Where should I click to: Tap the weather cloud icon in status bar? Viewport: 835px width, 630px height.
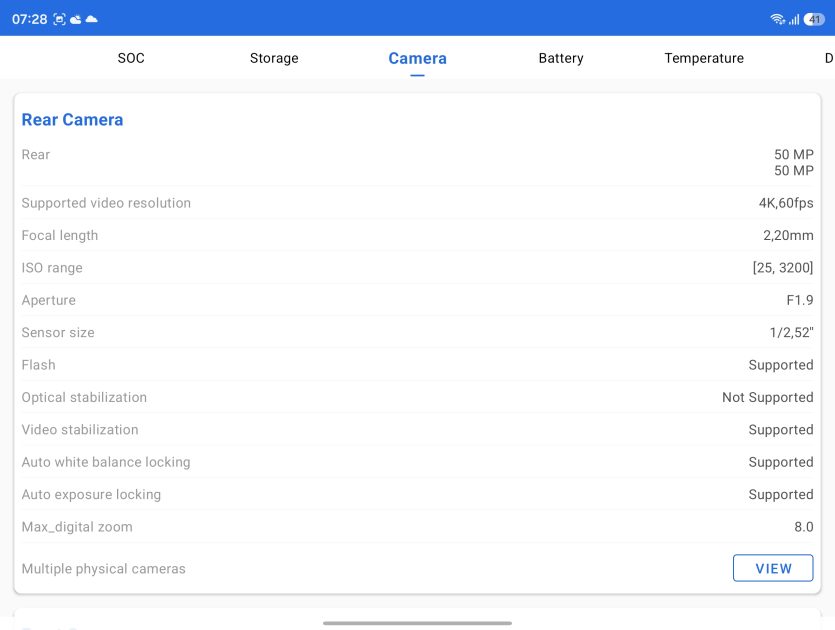(76, 20)
